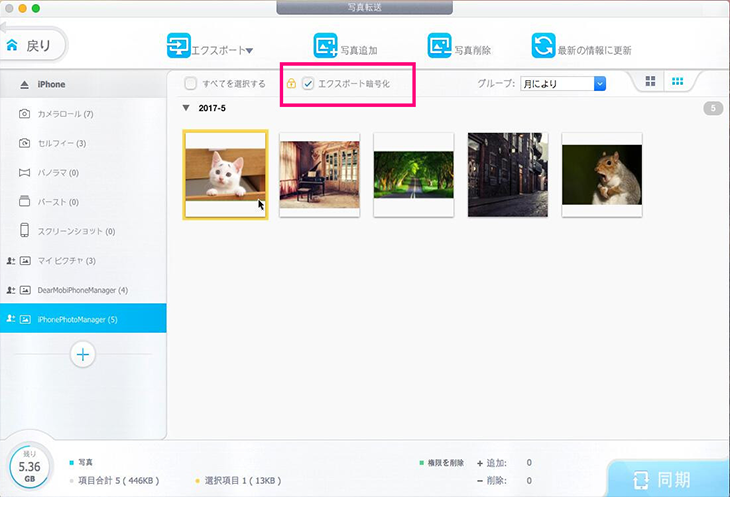Click the macOS green zoom button
This screenshot has height=510, width=730.
click(x=36, y=8)
